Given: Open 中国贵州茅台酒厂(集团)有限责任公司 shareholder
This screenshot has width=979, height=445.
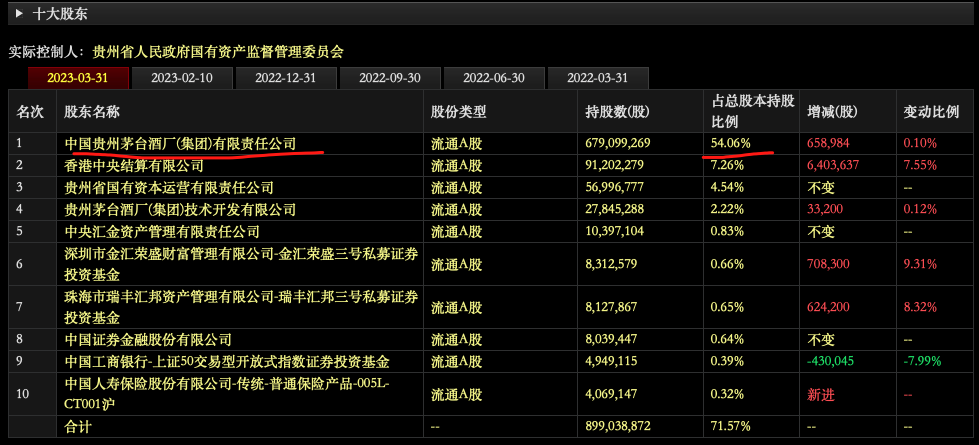Looking at the screenshot, I should point(180,144).
